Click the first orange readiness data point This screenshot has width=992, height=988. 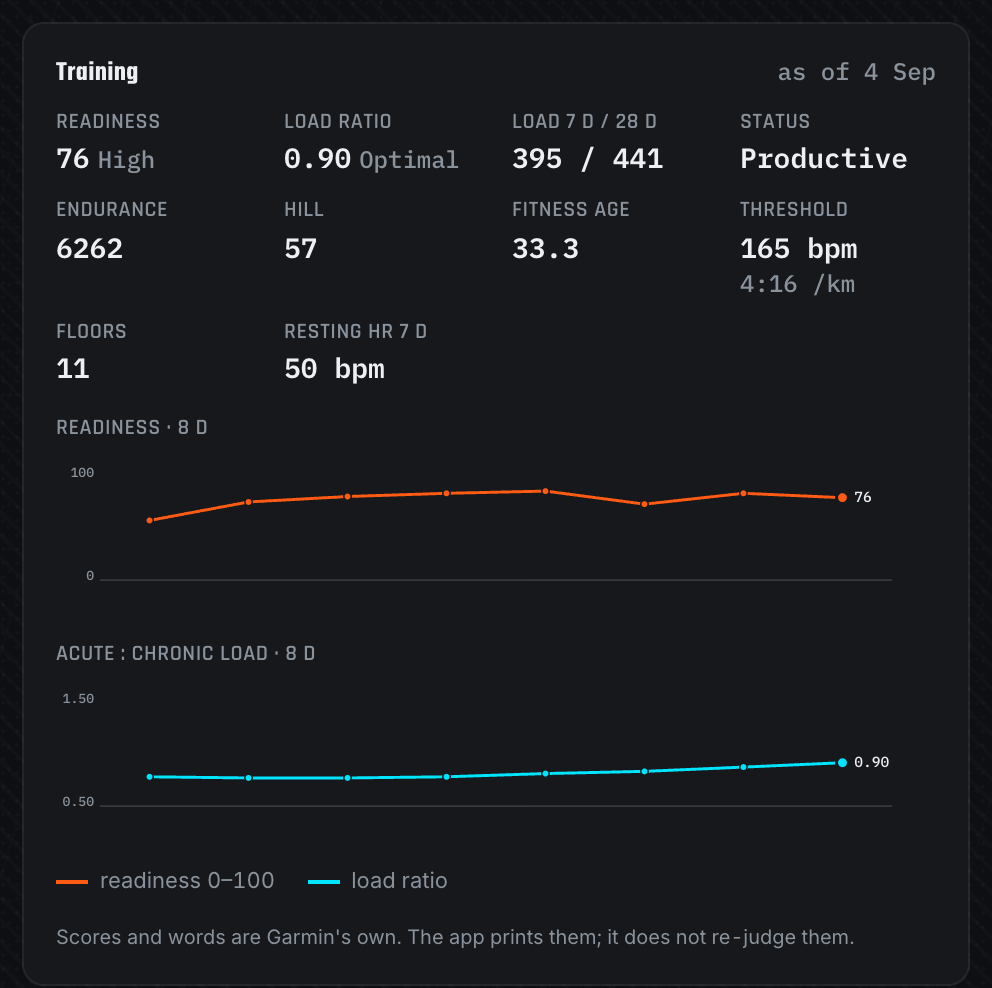(150, 521)
